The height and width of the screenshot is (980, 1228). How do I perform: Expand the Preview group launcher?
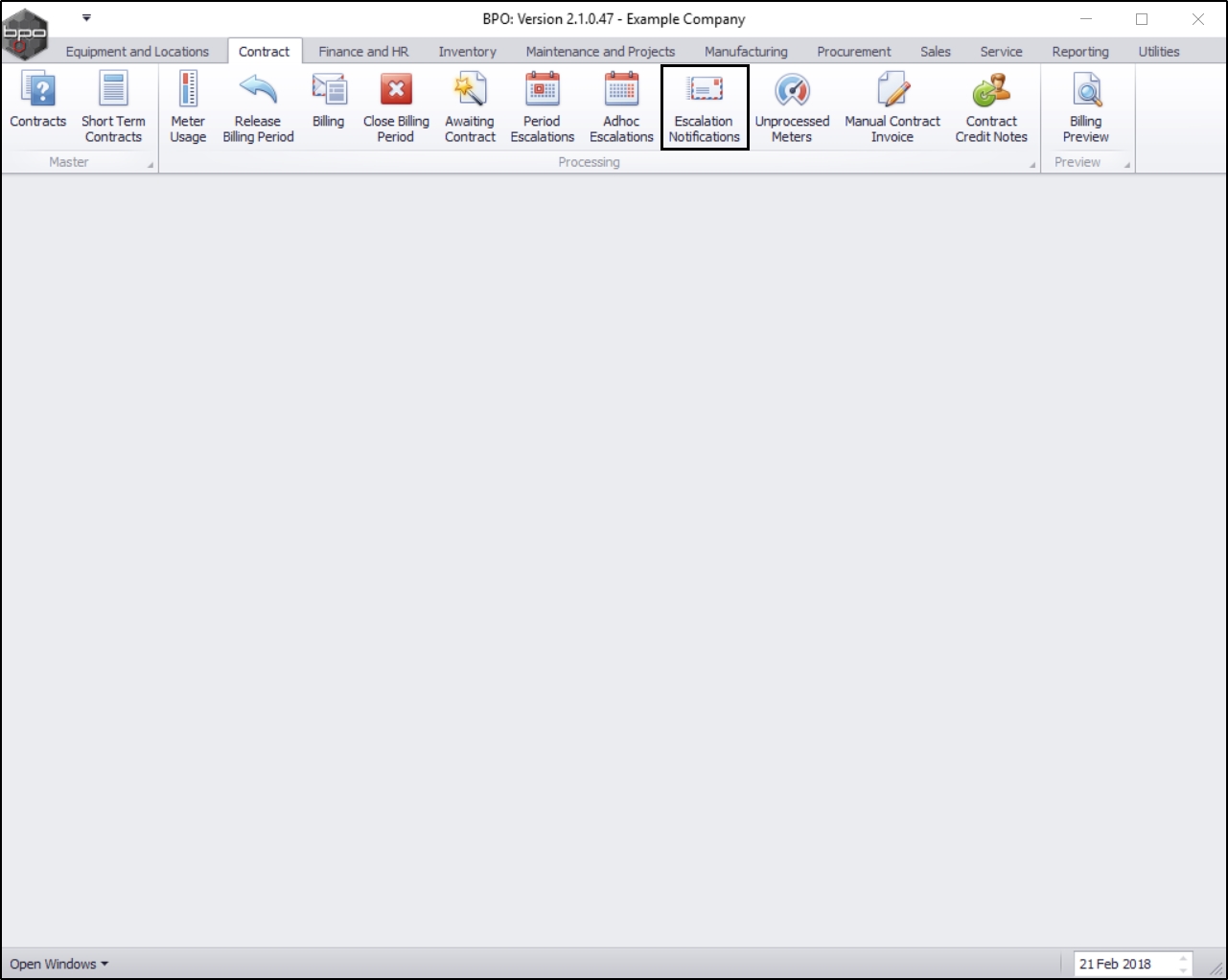(x=1127, y=165)
